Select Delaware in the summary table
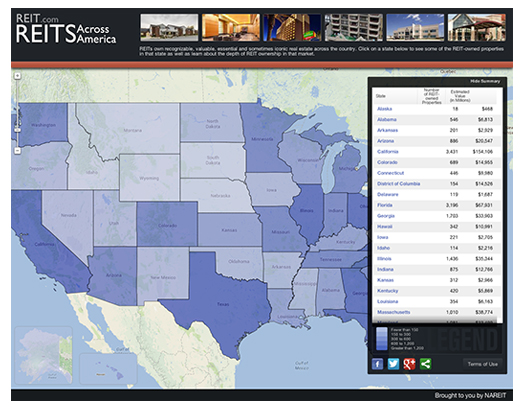The height and width of the screenshot is (410, 525). [388, 194]
